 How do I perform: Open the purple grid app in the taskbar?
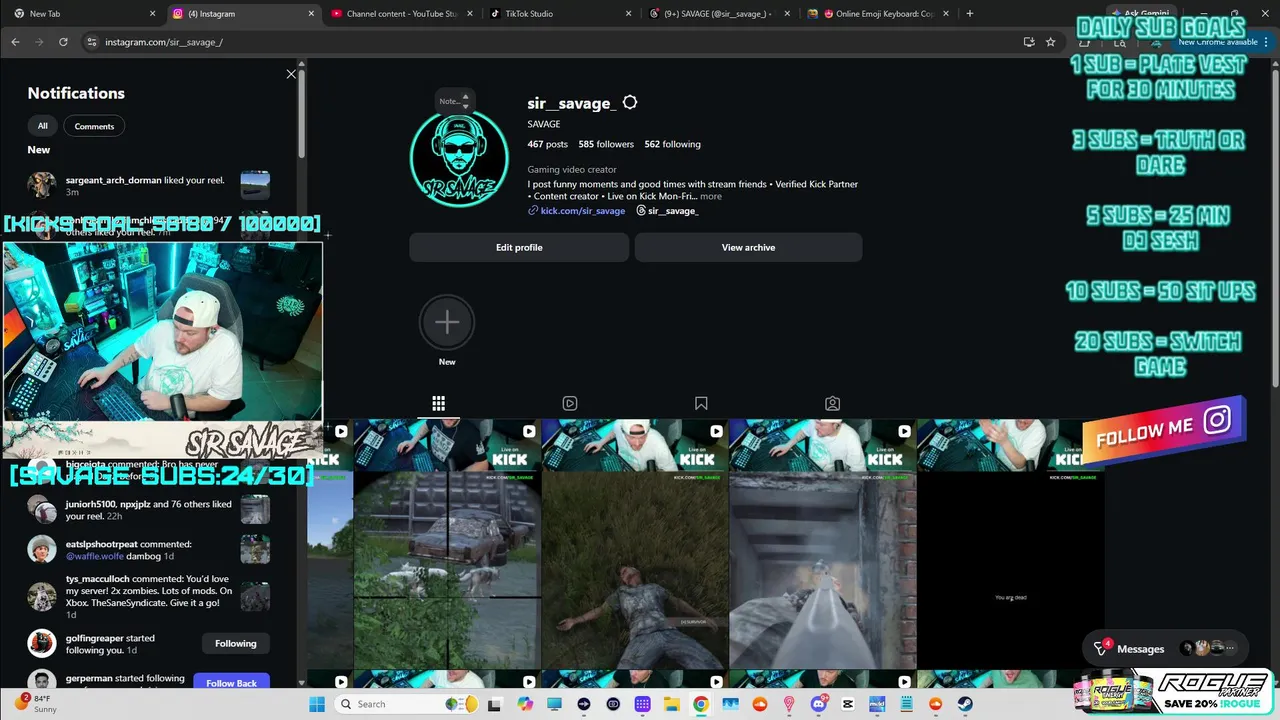click(642, 704)
